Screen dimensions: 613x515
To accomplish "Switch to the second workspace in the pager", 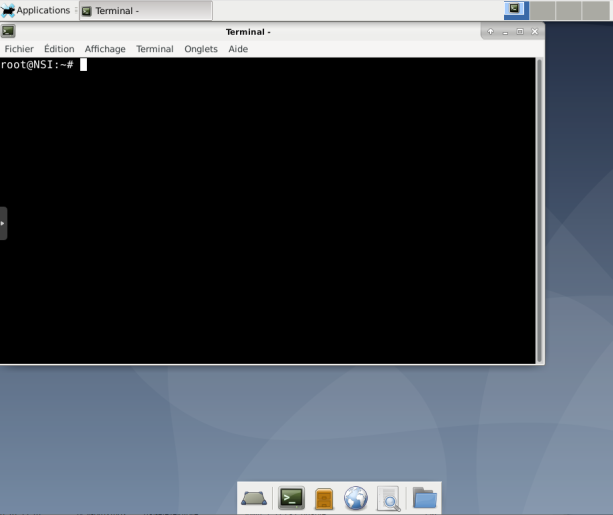I will click(542, 10).
